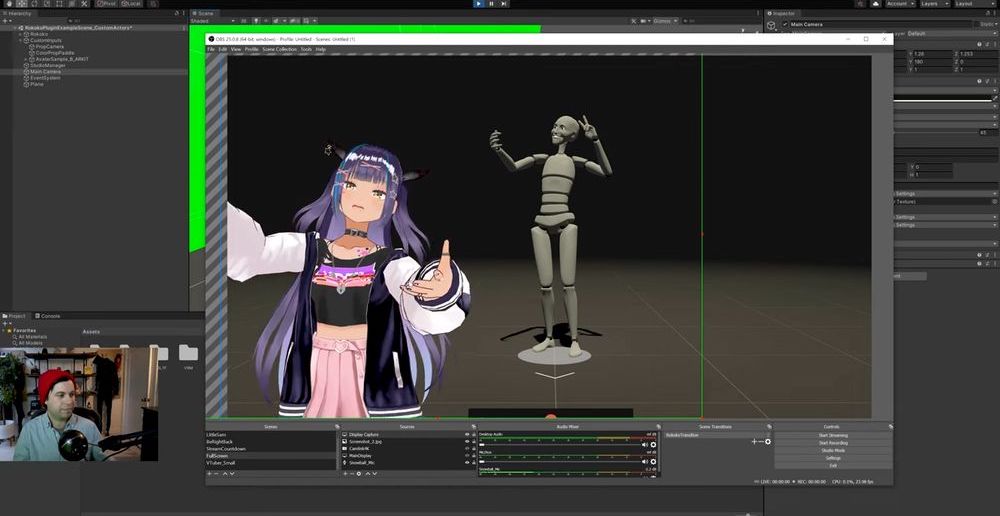
Task: Toggle visibility of Display Capture source
Action: coord(467,435)
